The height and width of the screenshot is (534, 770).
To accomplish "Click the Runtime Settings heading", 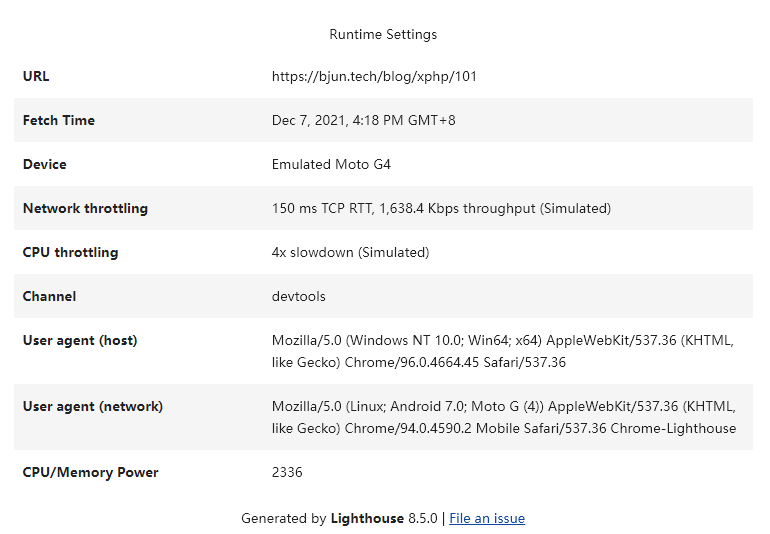I will pos(383,34).
